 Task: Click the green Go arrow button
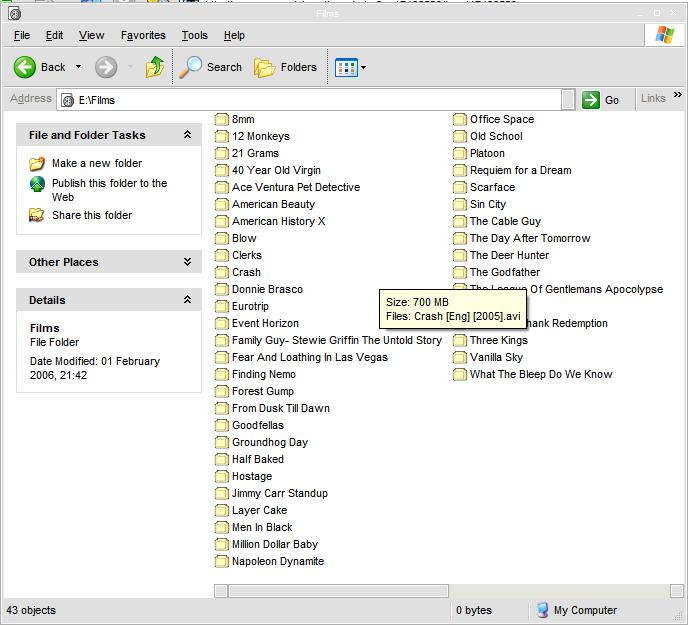tap(591, 100)
